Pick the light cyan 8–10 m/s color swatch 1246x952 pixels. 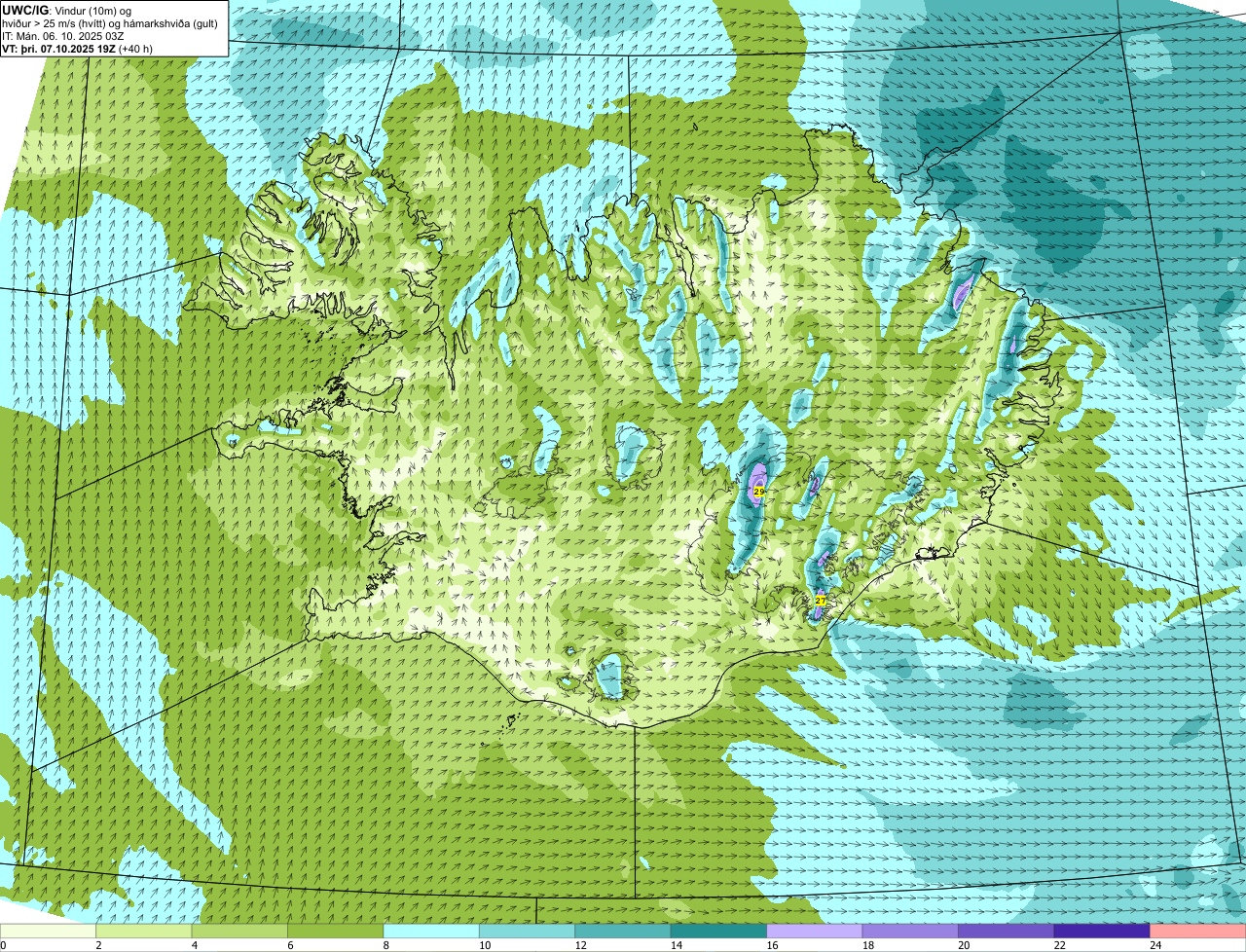432,932
